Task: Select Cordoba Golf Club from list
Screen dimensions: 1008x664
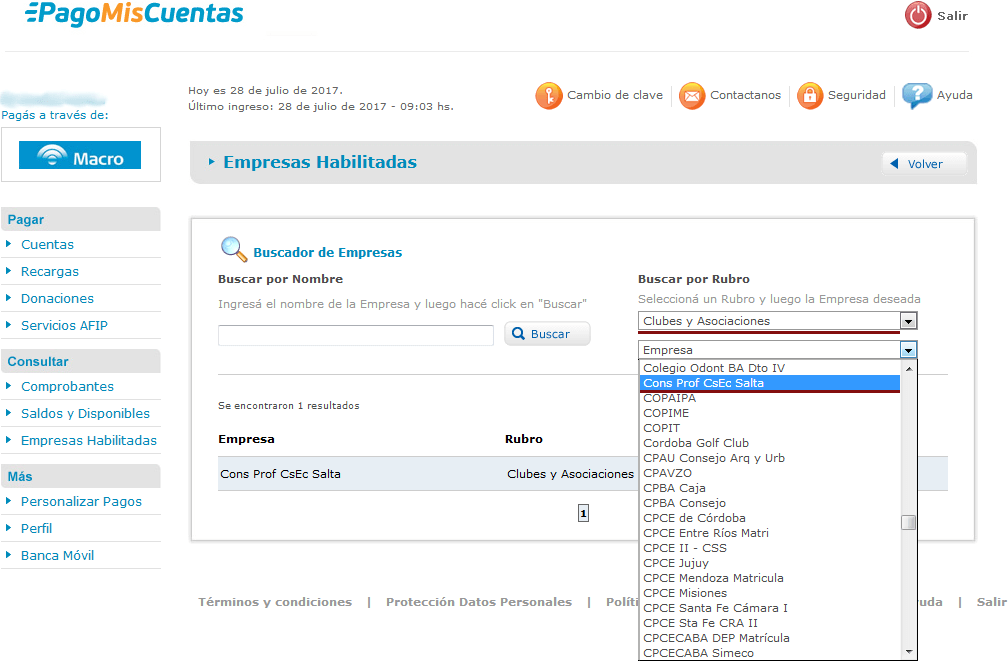Action: pos(696,443)
